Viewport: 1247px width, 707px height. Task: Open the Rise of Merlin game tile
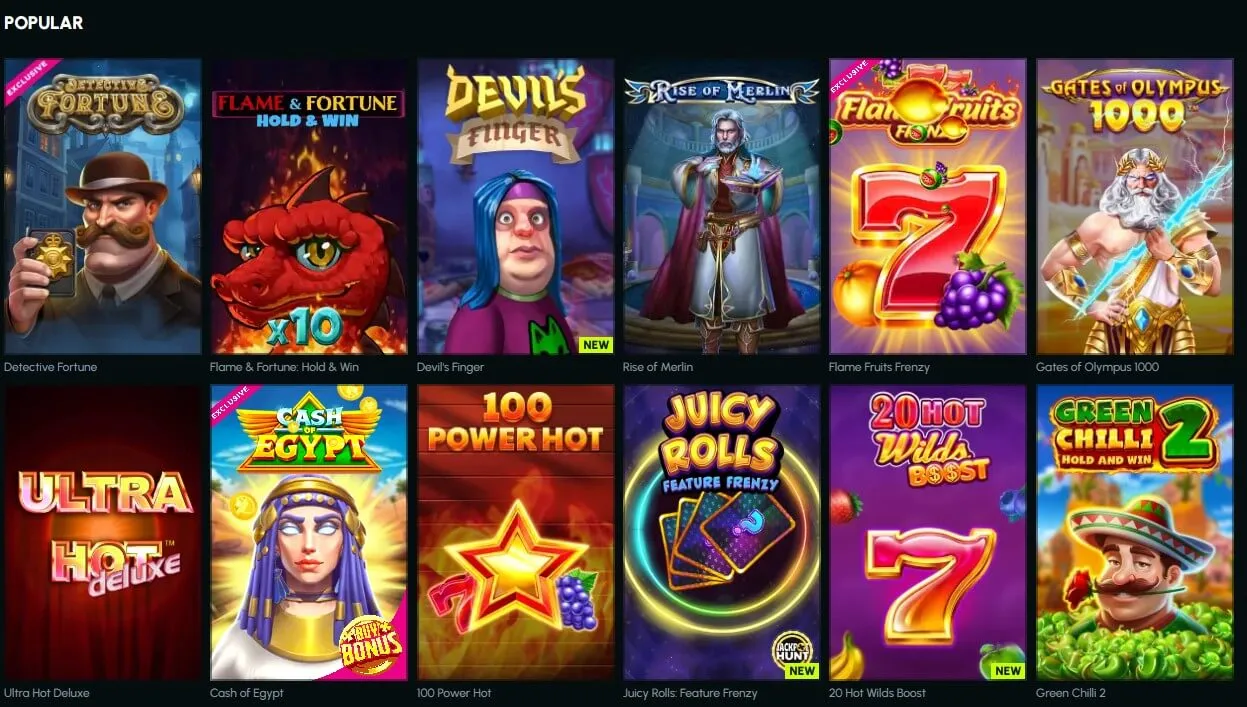[722, 206]
